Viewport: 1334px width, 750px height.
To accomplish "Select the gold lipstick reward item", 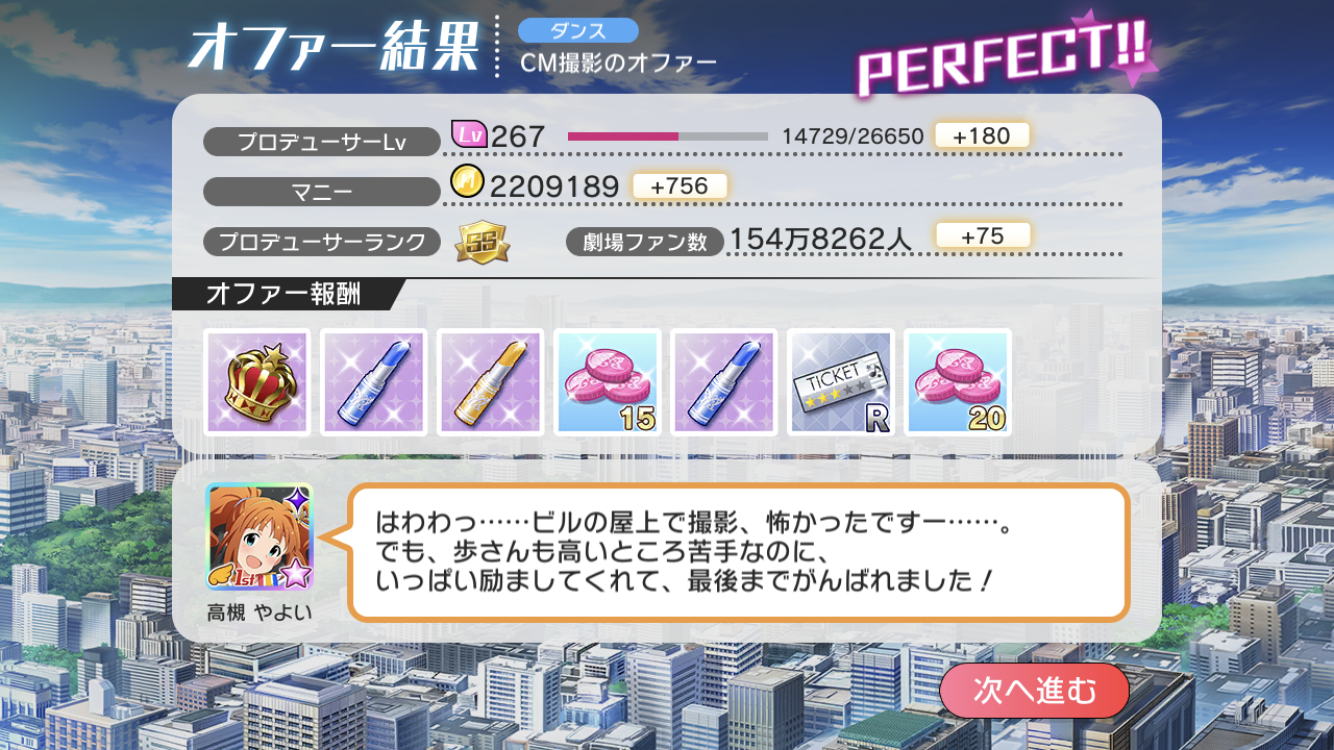I will (491, 382).
